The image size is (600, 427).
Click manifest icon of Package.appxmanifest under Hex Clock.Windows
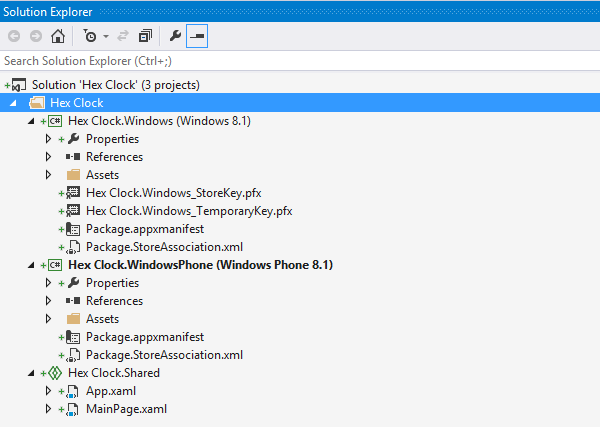coord(73,229)
